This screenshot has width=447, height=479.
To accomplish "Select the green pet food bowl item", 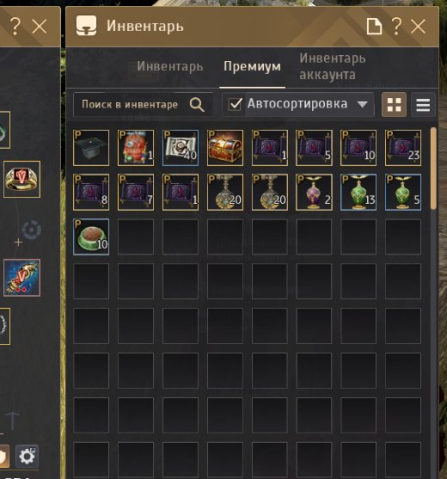I will point(91,237).
